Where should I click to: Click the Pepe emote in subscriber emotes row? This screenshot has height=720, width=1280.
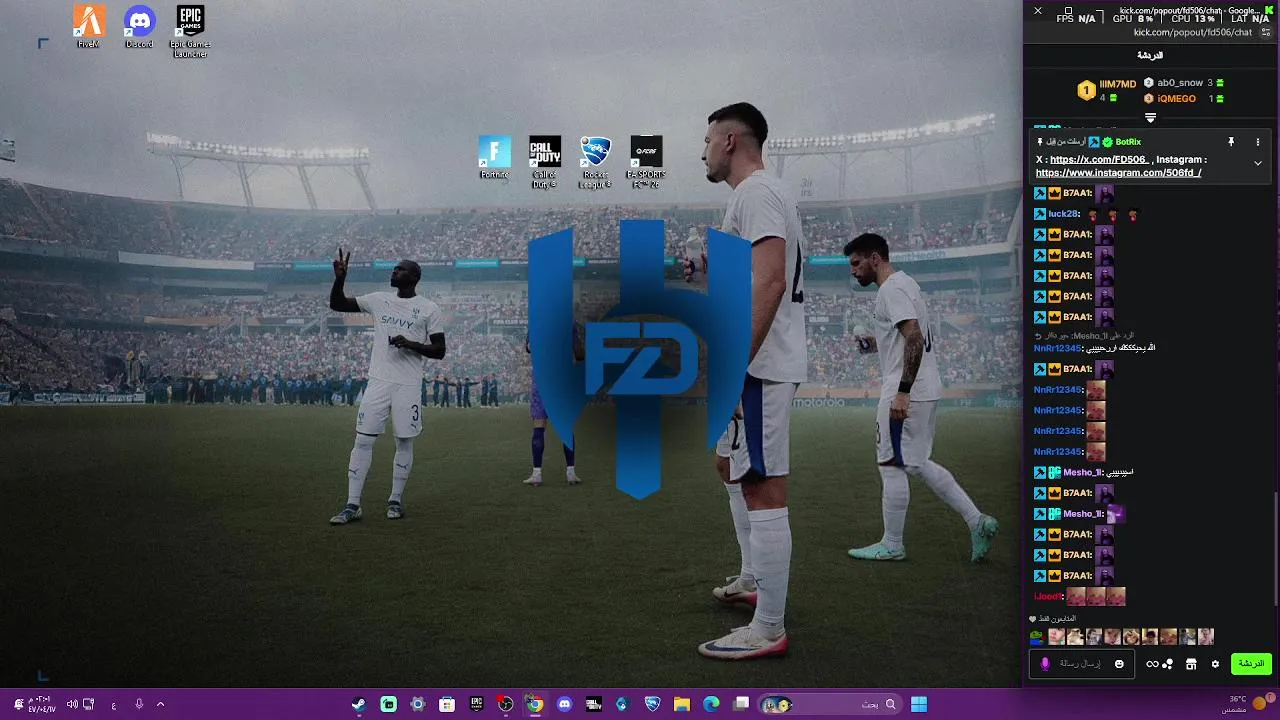tap(1037, 636)
